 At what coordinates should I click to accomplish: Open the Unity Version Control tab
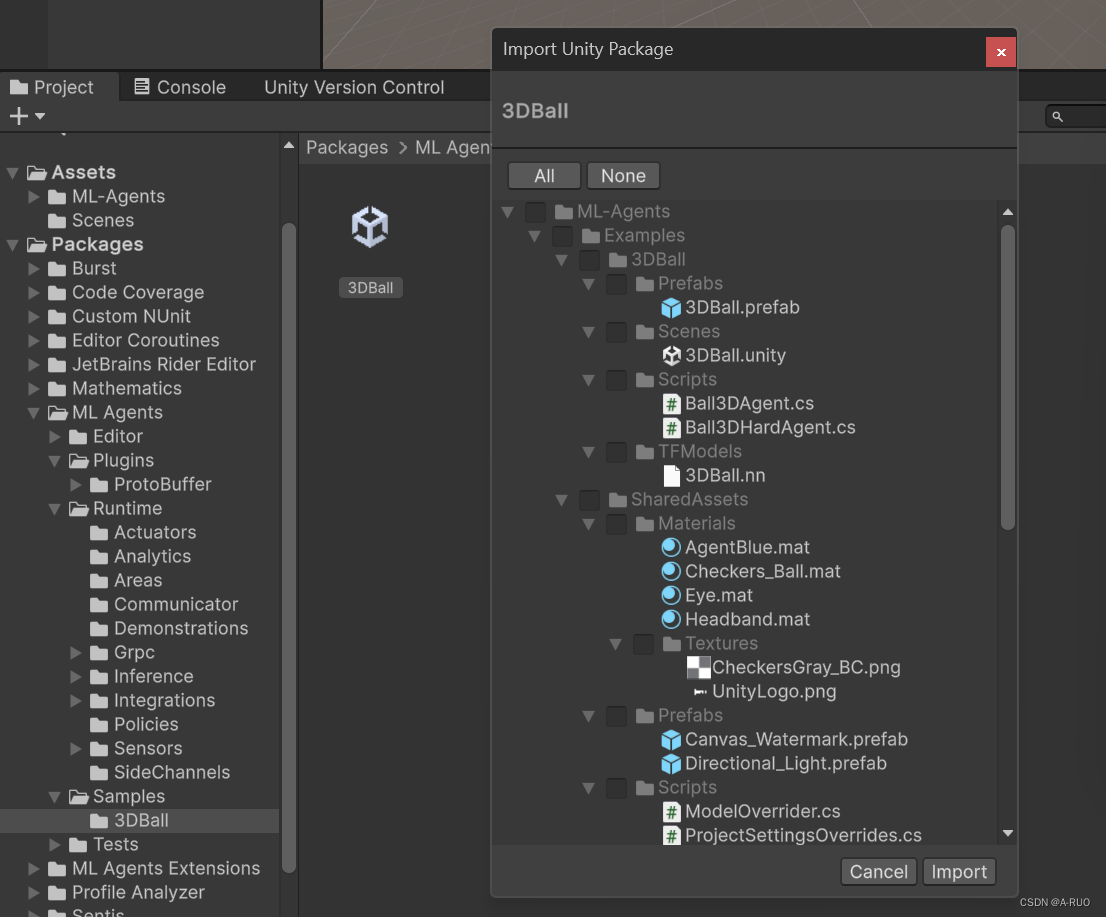coord(354,87)
